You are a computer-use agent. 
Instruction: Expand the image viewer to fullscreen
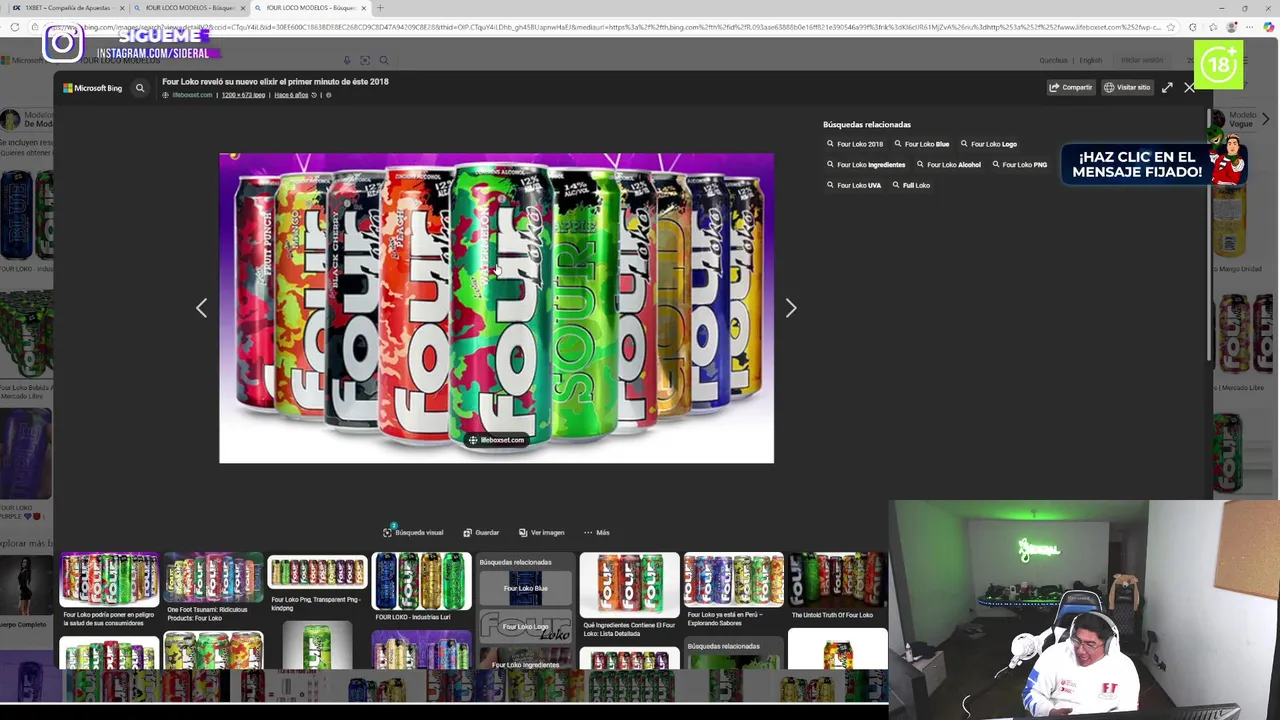click(1167, 88)
